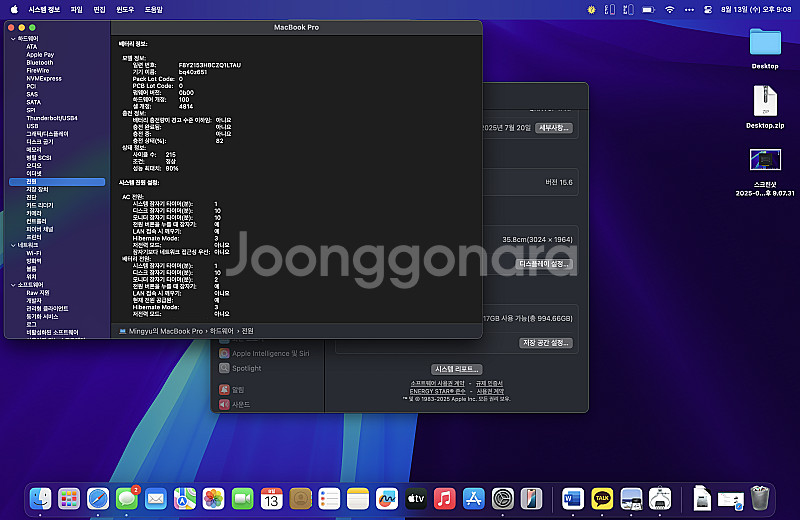Screen dimensions: 800x520
Task: Collapse the 하드웨어 section in sidebar
Action: pos(13,39)
